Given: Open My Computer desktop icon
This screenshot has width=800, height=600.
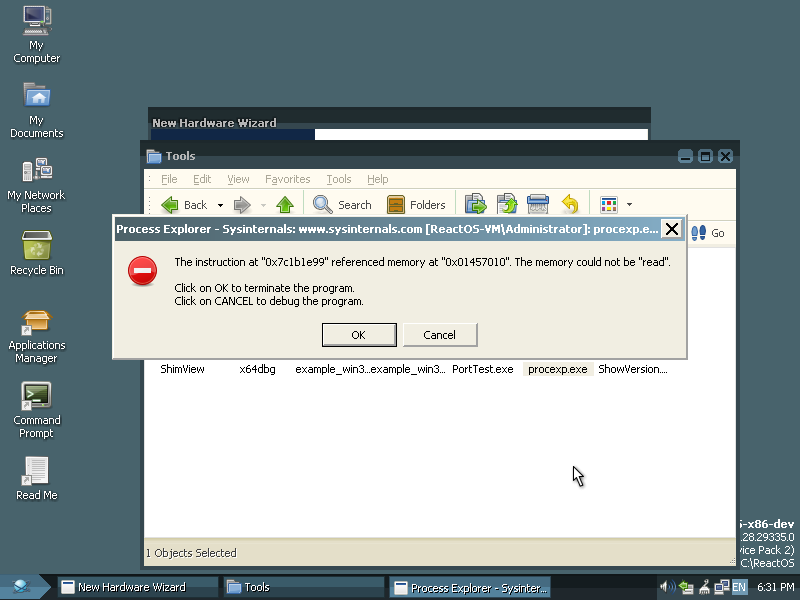Looking at the screenshot, I should (x=37, y=35).
